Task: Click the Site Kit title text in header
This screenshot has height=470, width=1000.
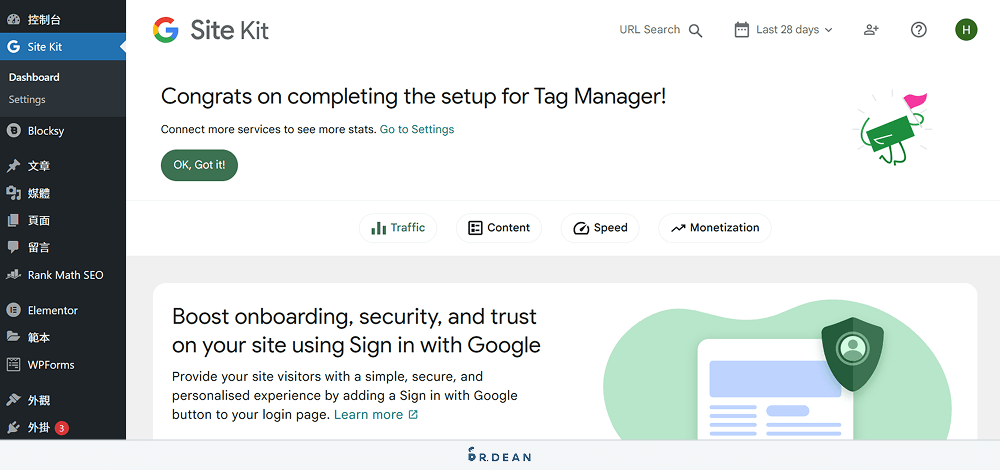Action: (230, 30)
